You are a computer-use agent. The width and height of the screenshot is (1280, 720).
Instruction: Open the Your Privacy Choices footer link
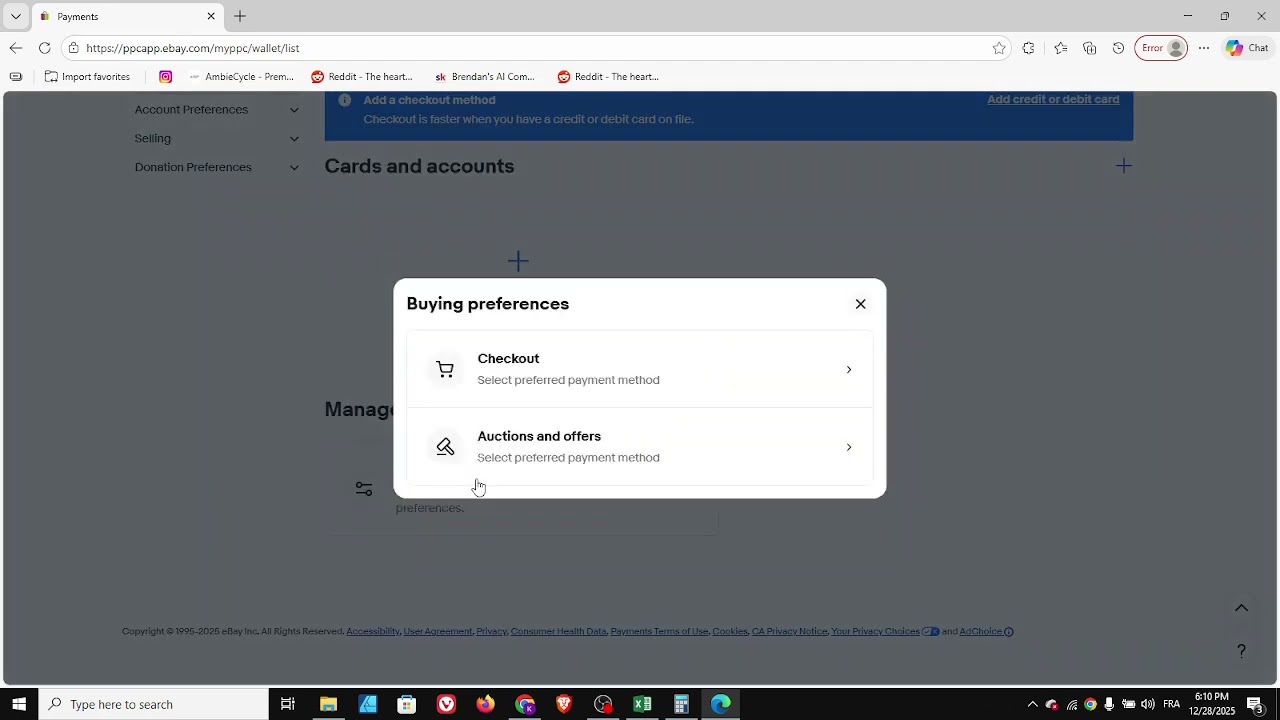coord(875,631)
